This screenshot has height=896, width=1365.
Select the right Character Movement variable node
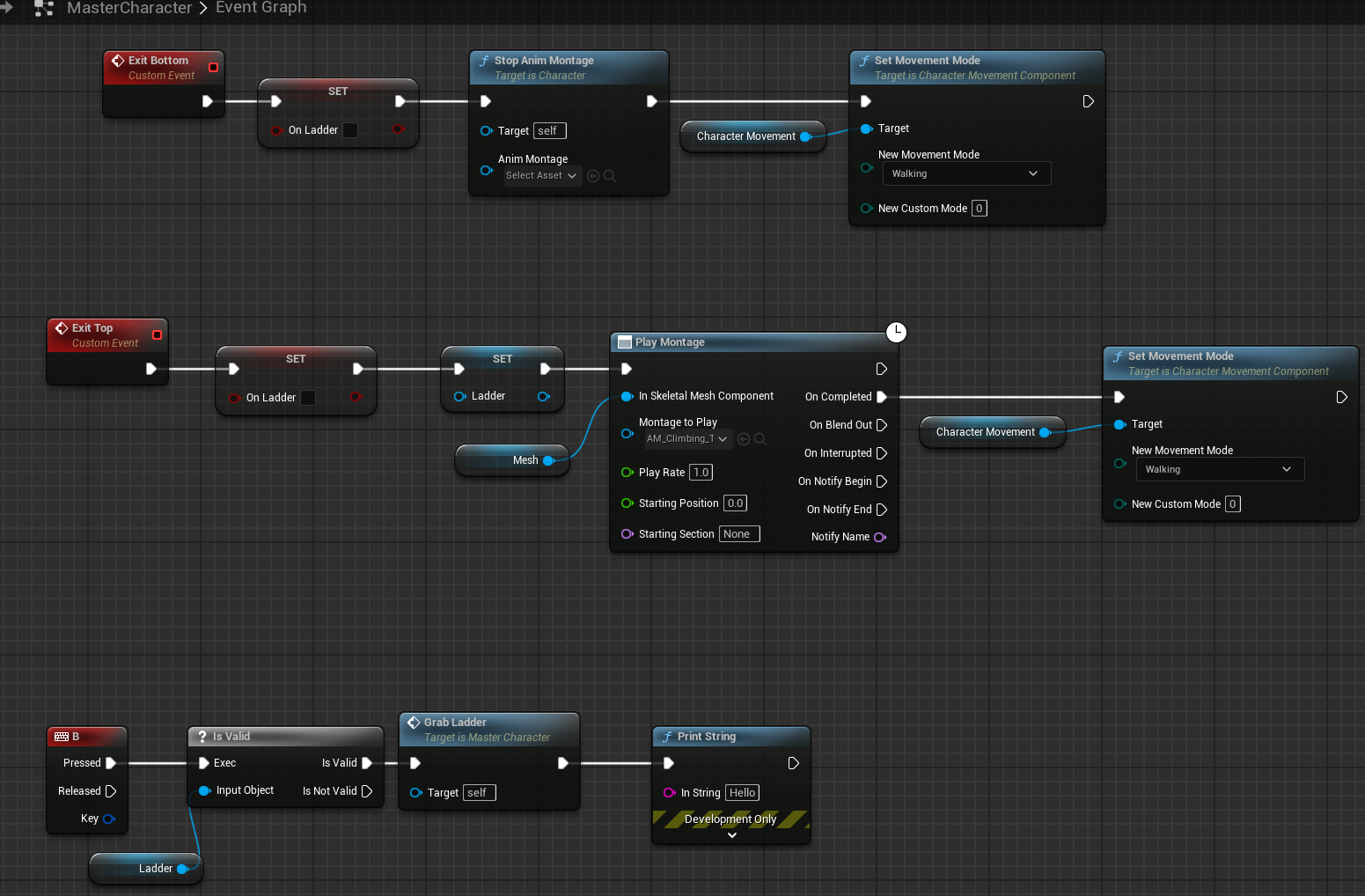[x=993, y=432]
